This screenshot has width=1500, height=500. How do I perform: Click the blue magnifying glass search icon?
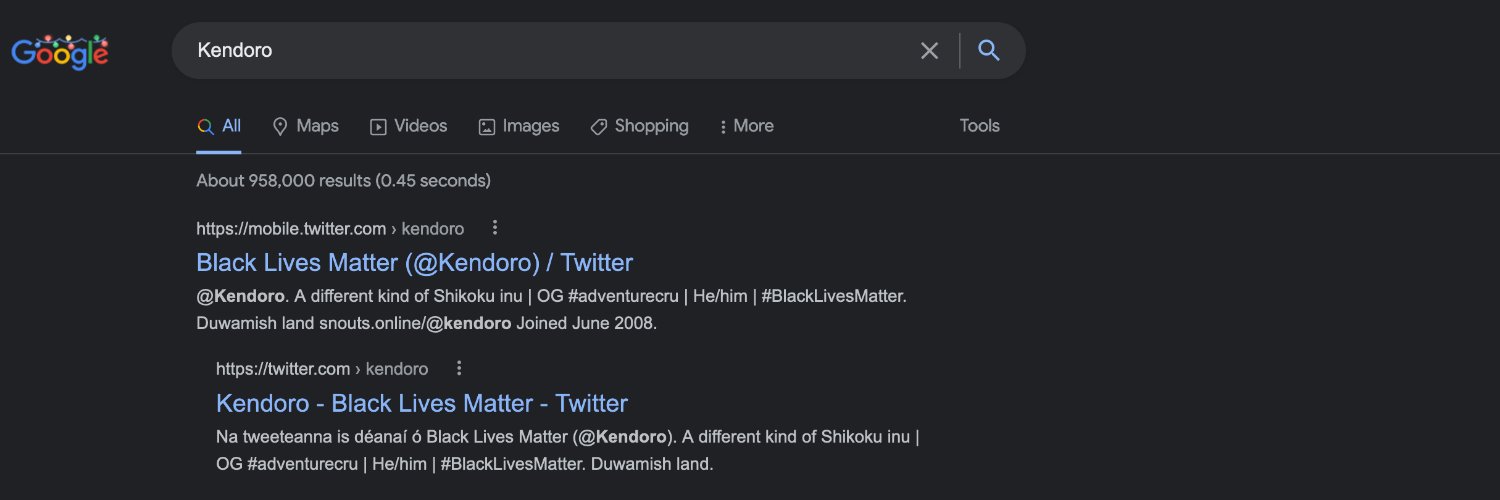(x=989, y=50)
